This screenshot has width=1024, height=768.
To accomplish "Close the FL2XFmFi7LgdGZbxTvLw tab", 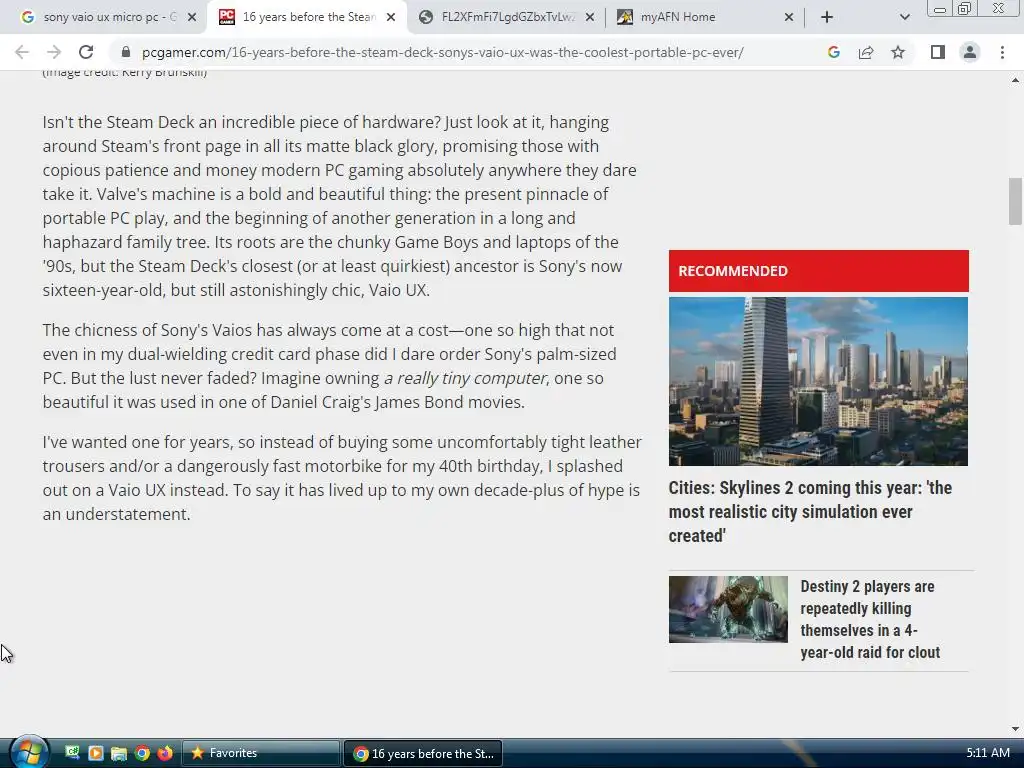I will pos(590,17).
